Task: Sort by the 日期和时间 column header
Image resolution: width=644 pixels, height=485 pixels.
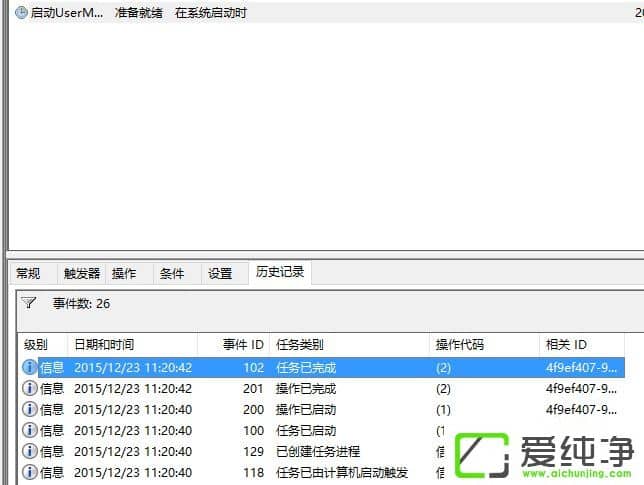Action: click(132, 344)
